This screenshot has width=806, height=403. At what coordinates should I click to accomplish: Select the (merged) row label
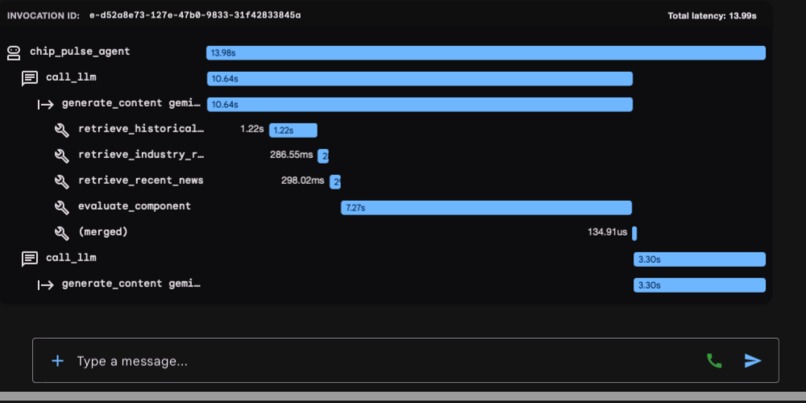pyautogui.click(x=103, y=232)
